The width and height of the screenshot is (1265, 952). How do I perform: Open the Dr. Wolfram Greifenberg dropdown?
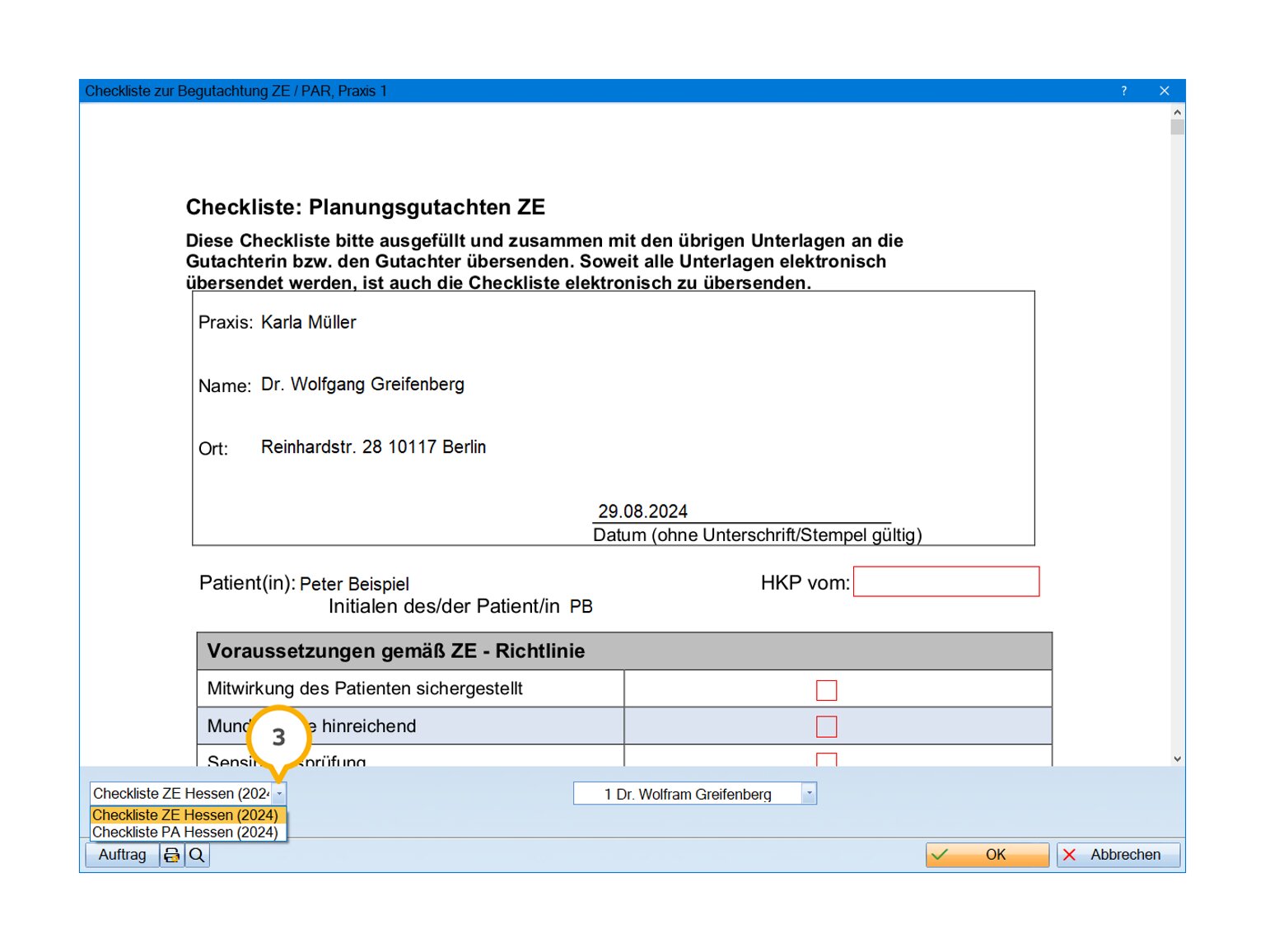(809, 793)
